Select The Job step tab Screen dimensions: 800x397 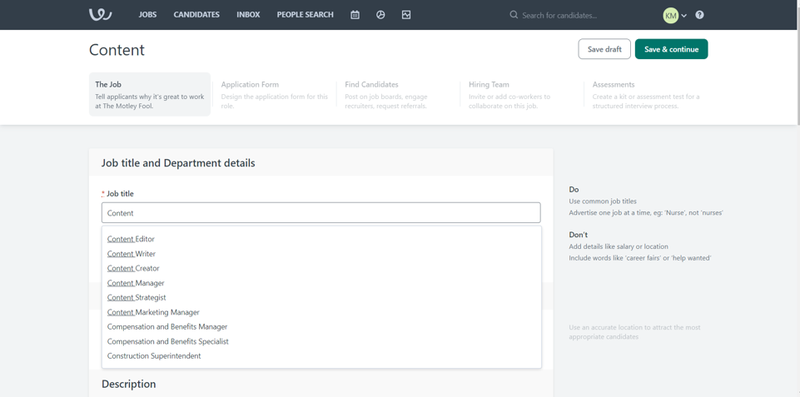[149, 94]
